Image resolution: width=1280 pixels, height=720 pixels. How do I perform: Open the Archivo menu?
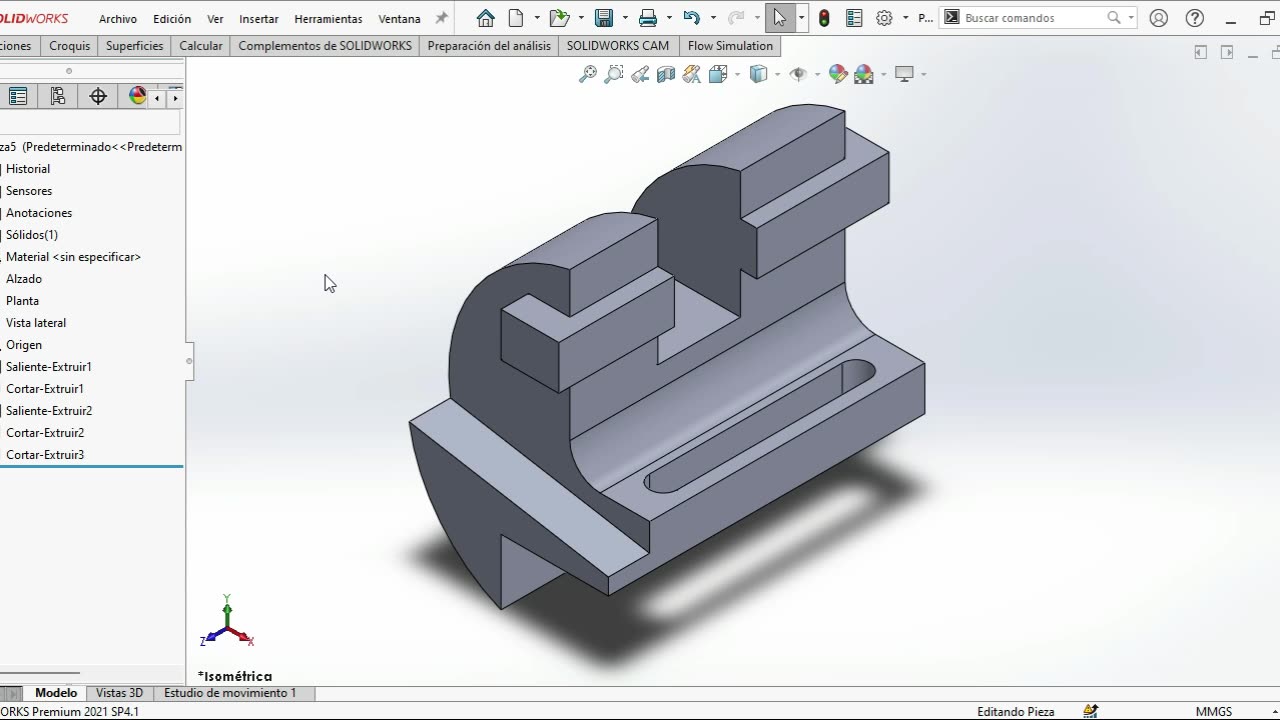coord(118,19)
